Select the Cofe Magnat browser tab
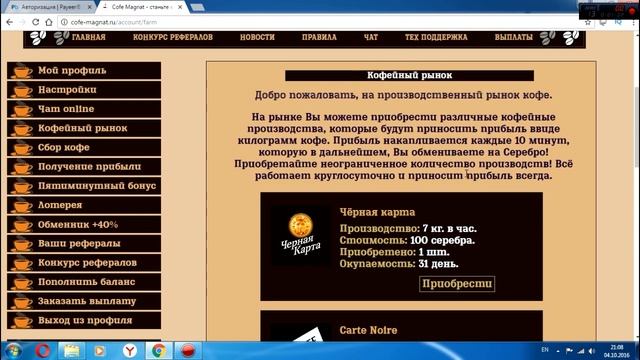Viewport: 640px width, 360px height. pyautogui.click(x=141, y=7)
